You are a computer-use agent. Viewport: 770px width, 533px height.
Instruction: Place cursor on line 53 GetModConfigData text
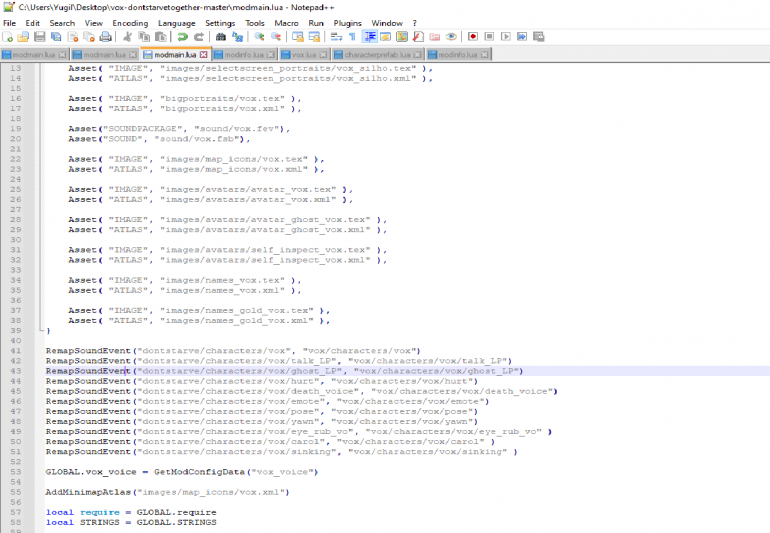click(x=201, y=471)
